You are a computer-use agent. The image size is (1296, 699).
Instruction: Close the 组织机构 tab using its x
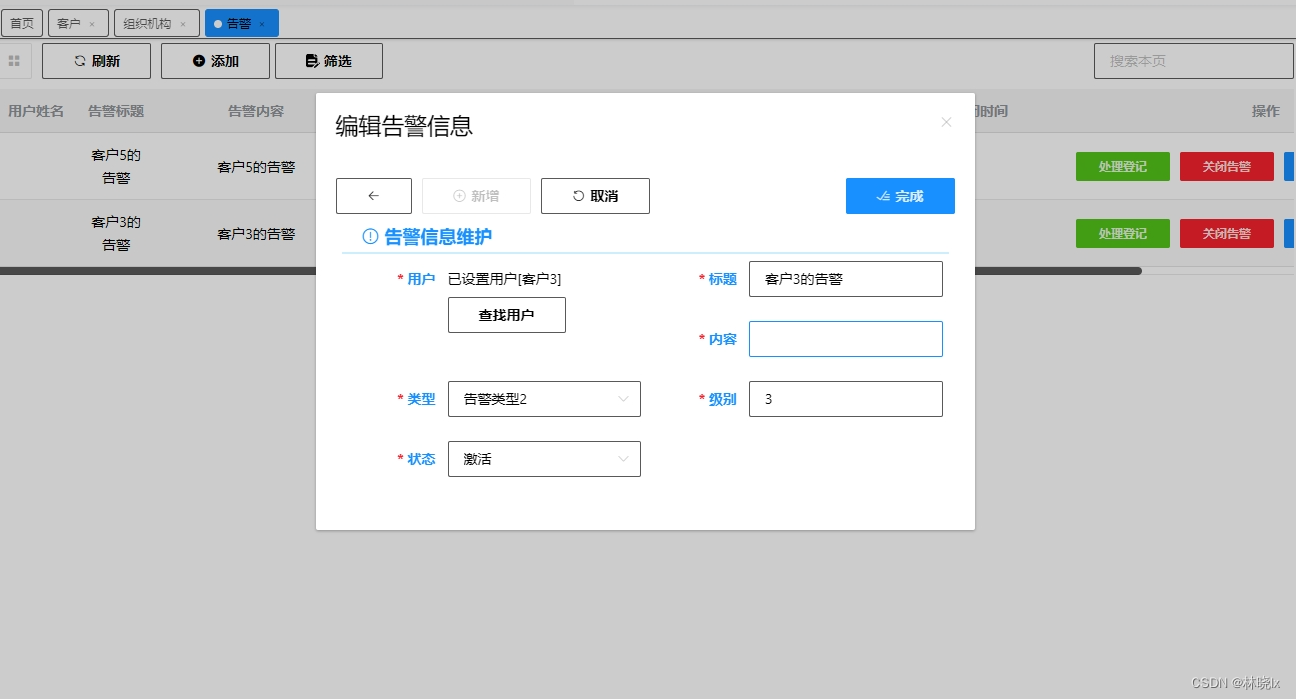click(x=183, y=23)
